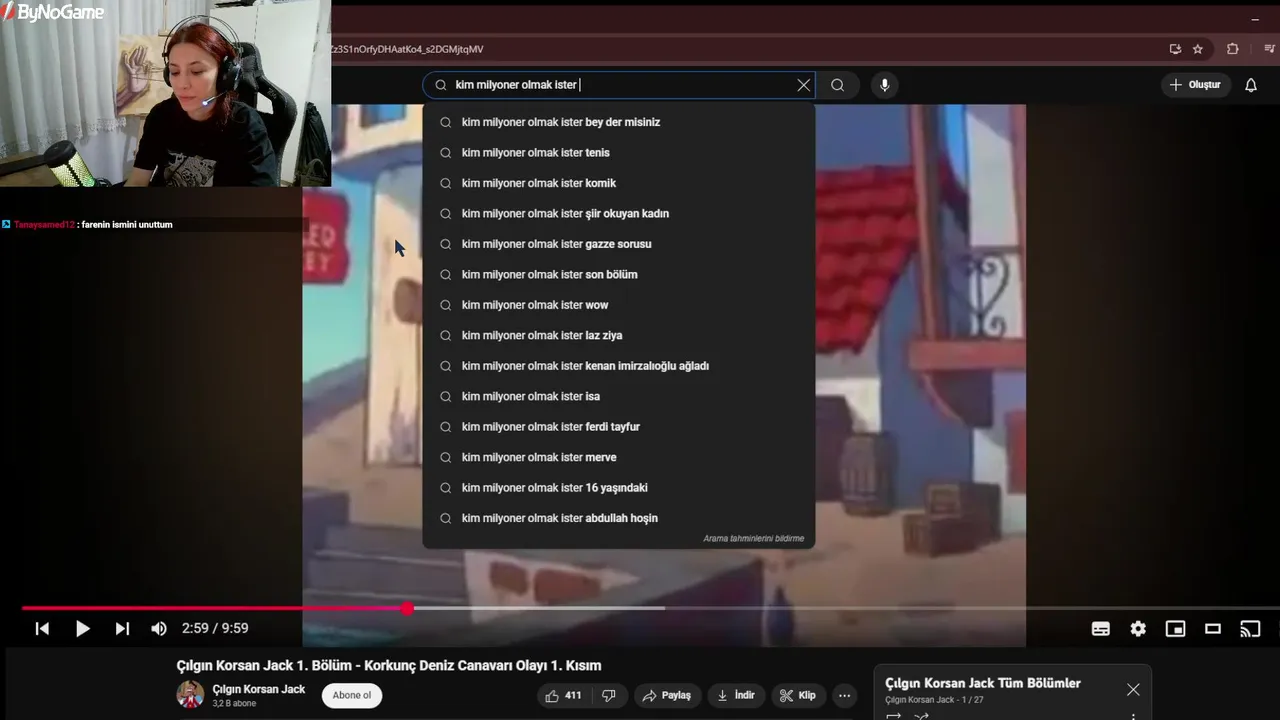1280x720 pixels.
Task: Choose suggestion 'ferdi tayfur'
Action: click(618, 427)
